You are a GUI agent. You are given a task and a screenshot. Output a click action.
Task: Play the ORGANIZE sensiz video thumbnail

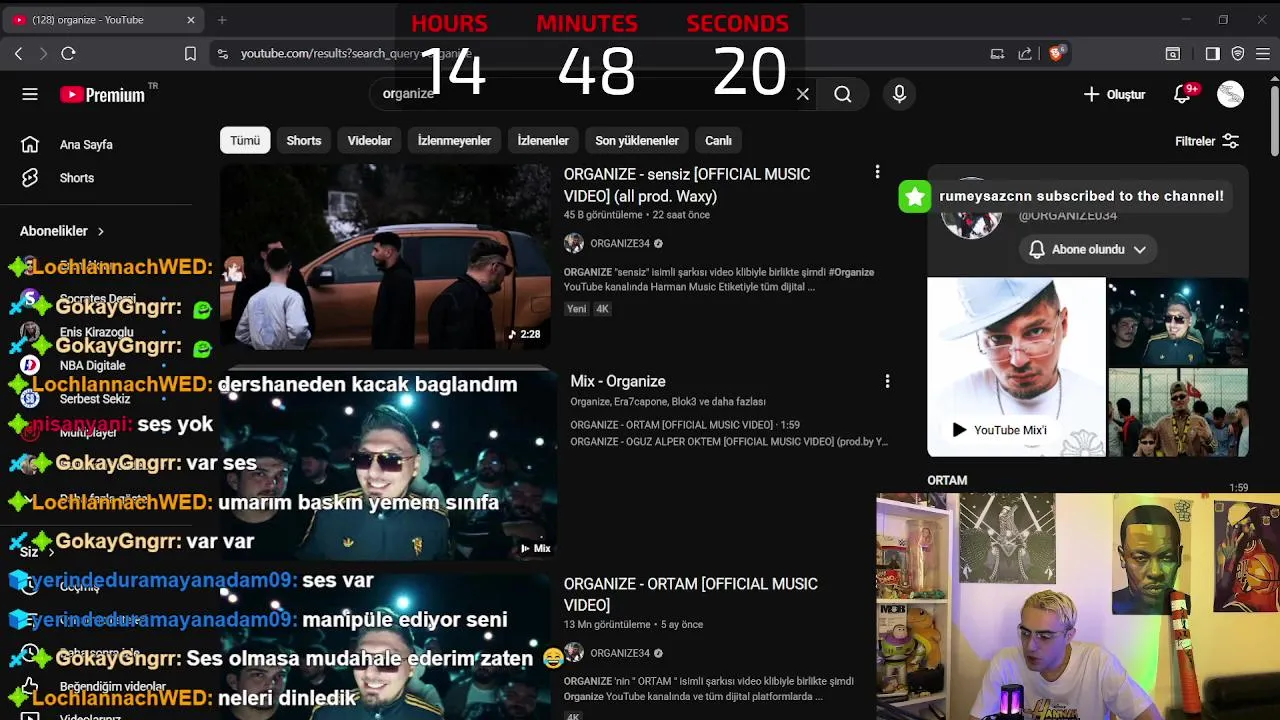tap(385, 257)
